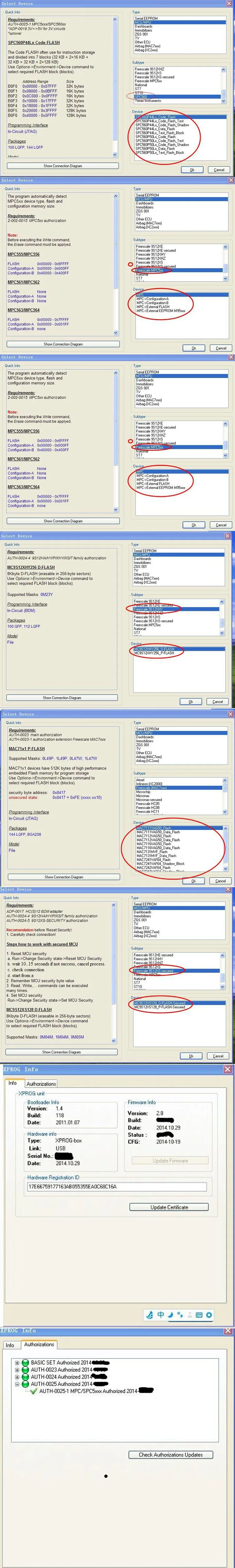Viewport: 235px width, 1568px height.
Task: Click Ok in the MC9S12XHY256 D-FLASH window
Action: (191, 701)
